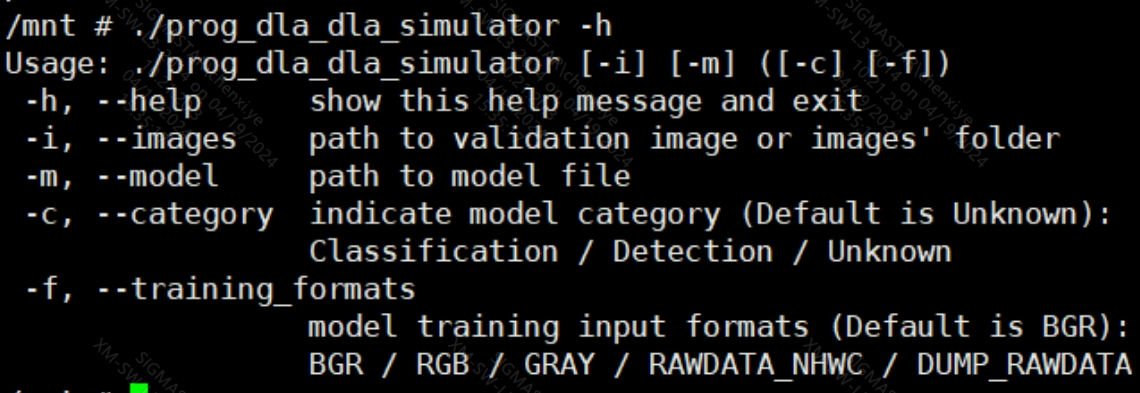Click the -m, --model option
Viewport: 1140px width, 393px height.
(121, 177)
